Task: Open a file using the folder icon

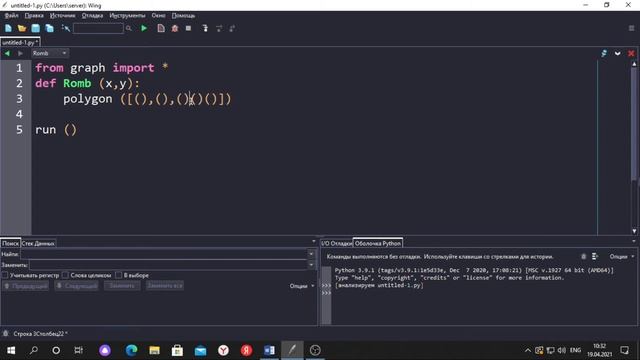Action: coord(22,28)
